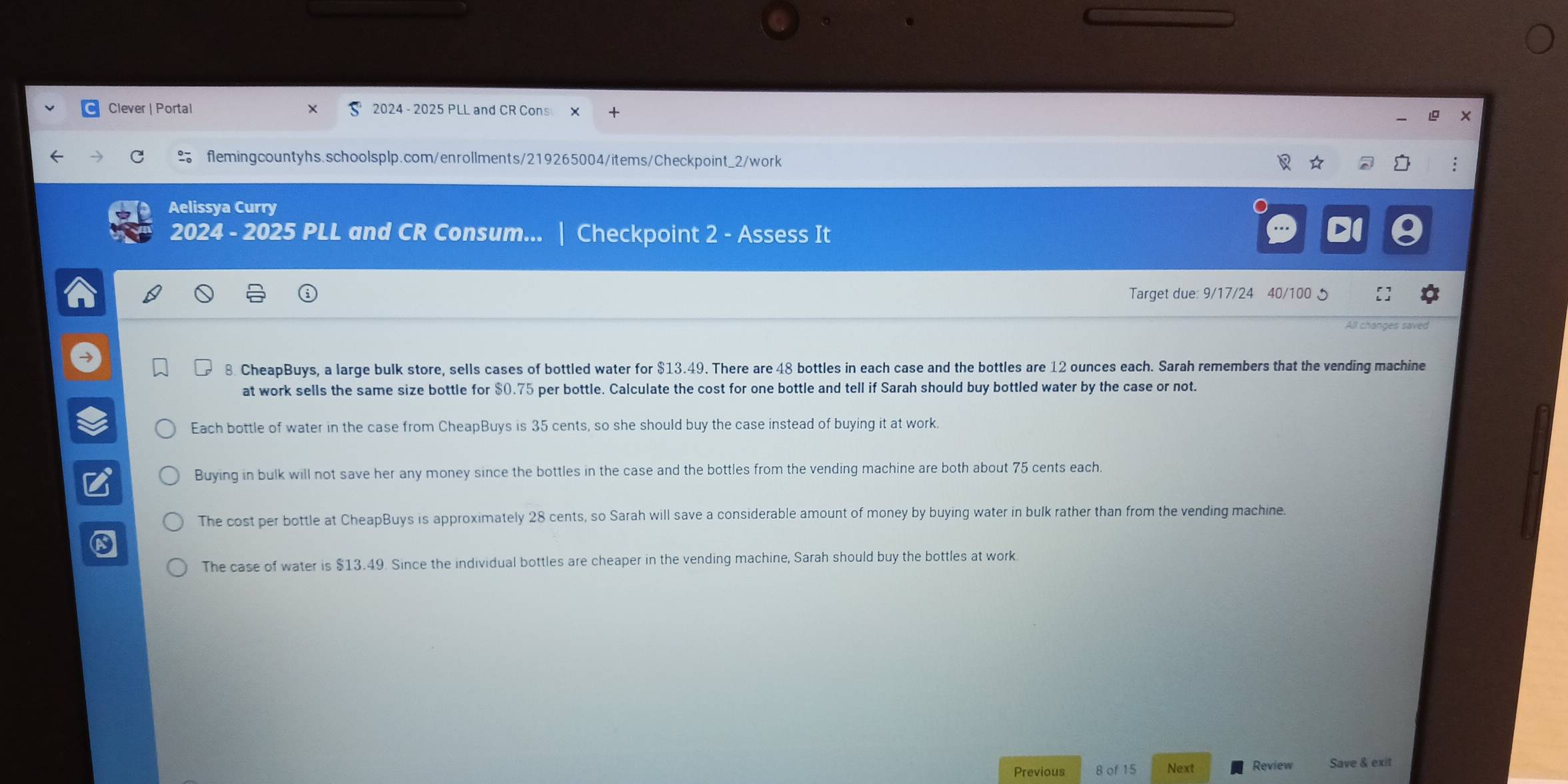The height and width of the screenshot is (784, 1568).
Task: Click the info/help tool icon
Action: click(x=308, y=292)
